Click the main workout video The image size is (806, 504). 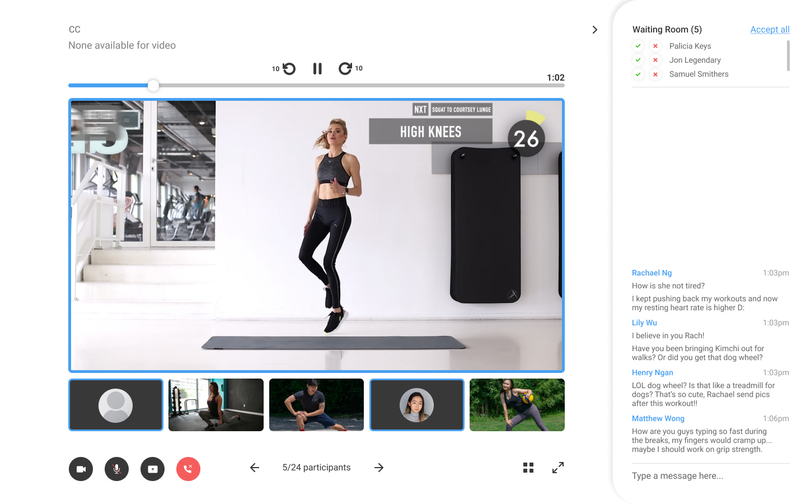click(317, 236)
